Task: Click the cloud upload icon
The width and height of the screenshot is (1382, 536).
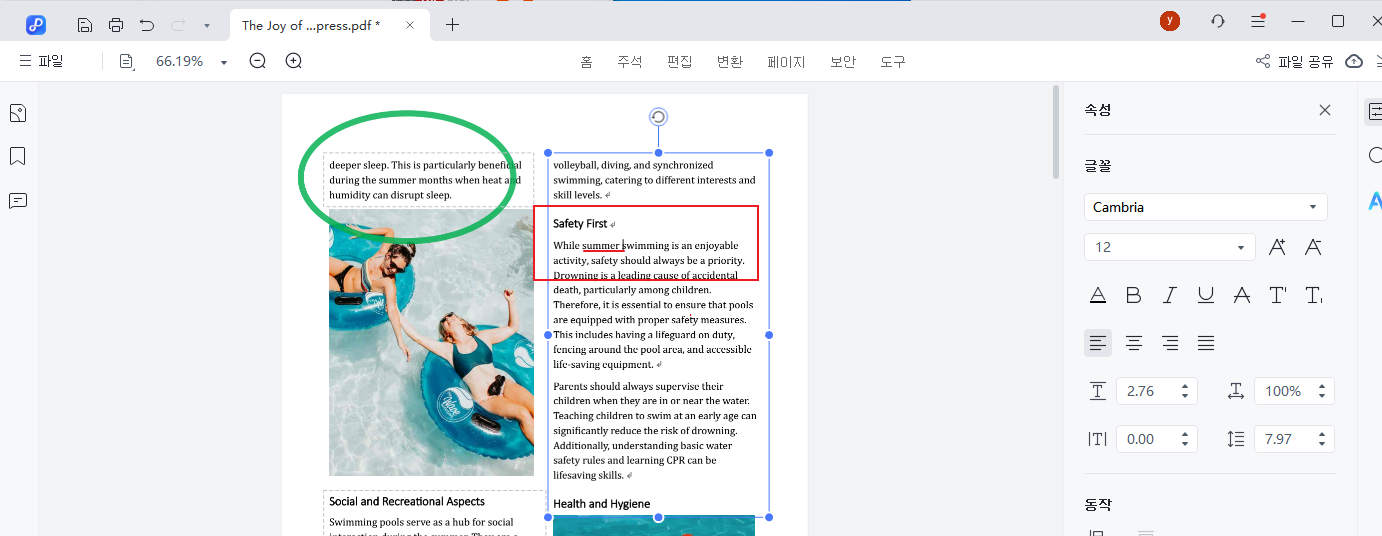Action: click(x=1354, y=62)
